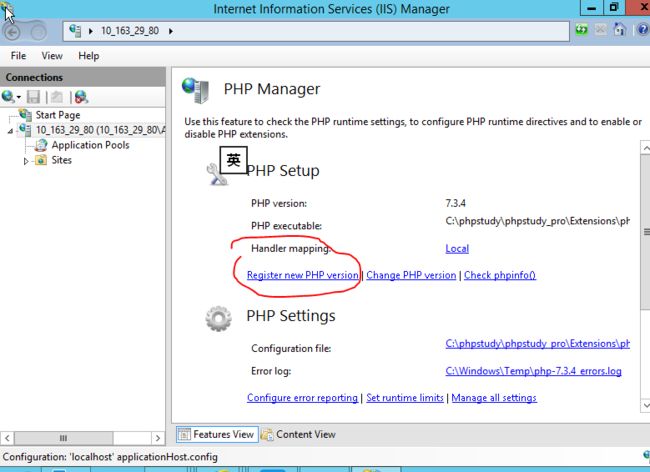This screenshot has height=472, width=650.
Task: Click the server icon in address bar
Action: pos(75,31)
